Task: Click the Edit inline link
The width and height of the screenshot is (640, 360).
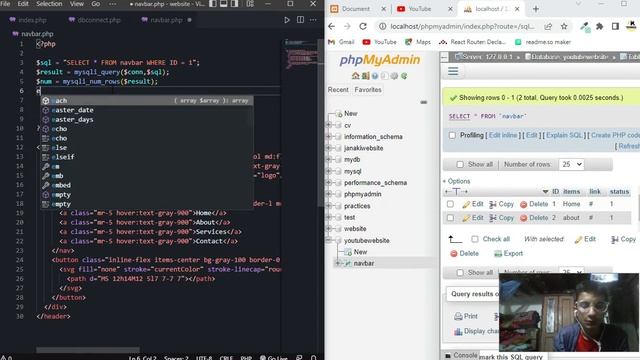Action: point(503,136)
